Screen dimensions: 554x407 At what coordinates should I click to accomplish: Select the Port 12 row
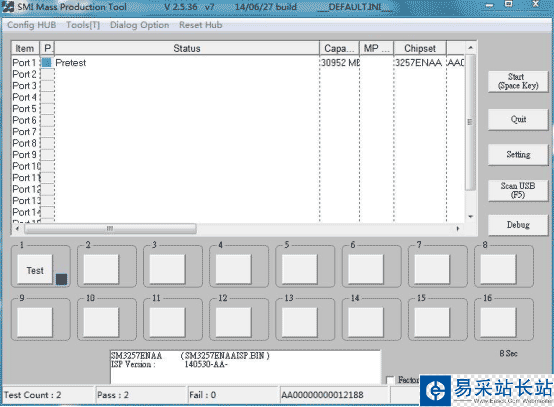[238, 189]
